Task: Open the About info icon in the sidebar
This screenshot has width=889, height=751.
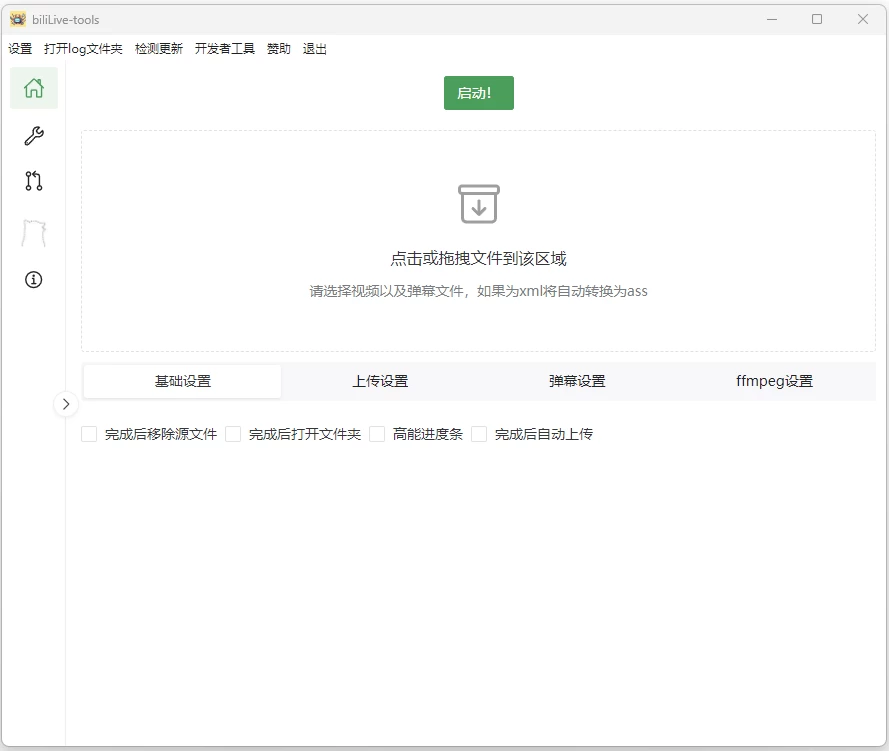Action: [x=33, y=280]
